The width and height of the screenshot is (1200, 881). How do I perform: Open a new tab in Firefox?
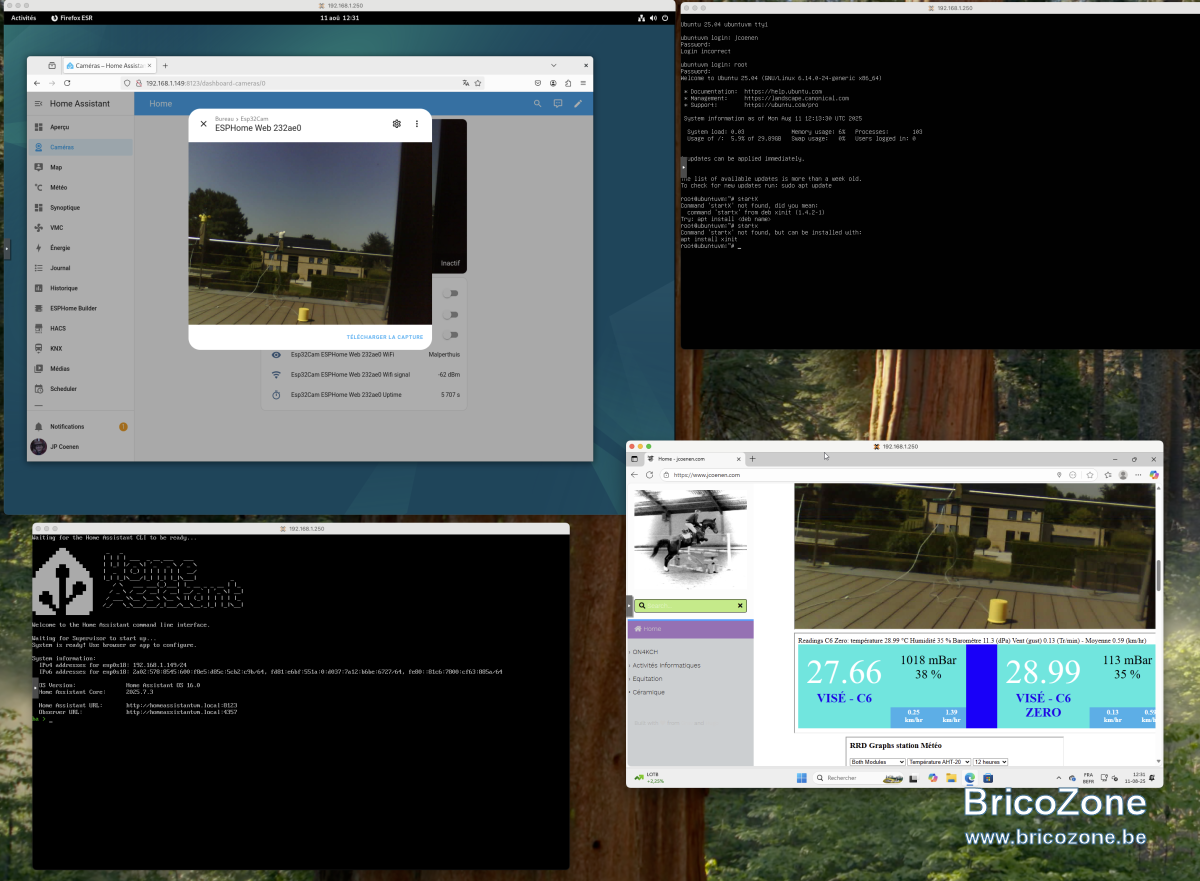click(165, 65)
